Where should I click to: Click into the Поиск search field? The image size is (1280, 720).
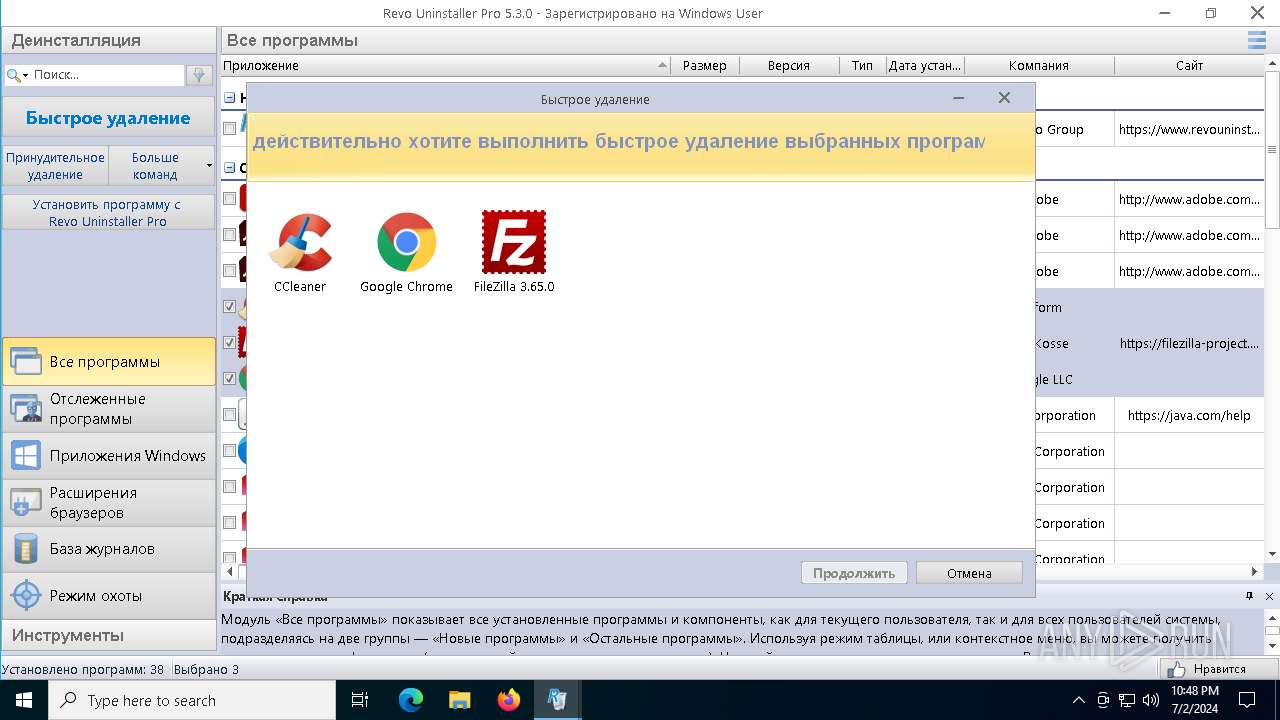tap(106, 75)
